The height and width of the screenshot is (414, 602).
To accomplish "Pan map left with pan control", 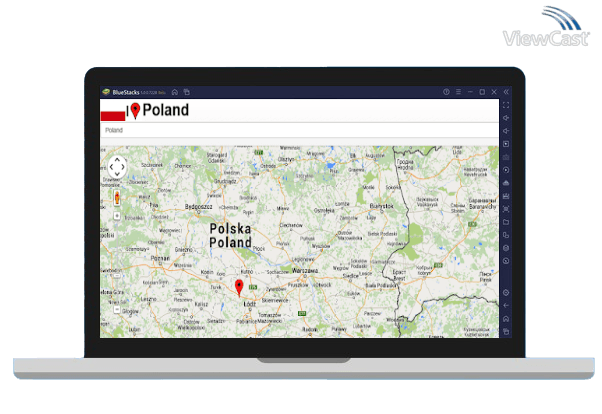I will (111, 167).
